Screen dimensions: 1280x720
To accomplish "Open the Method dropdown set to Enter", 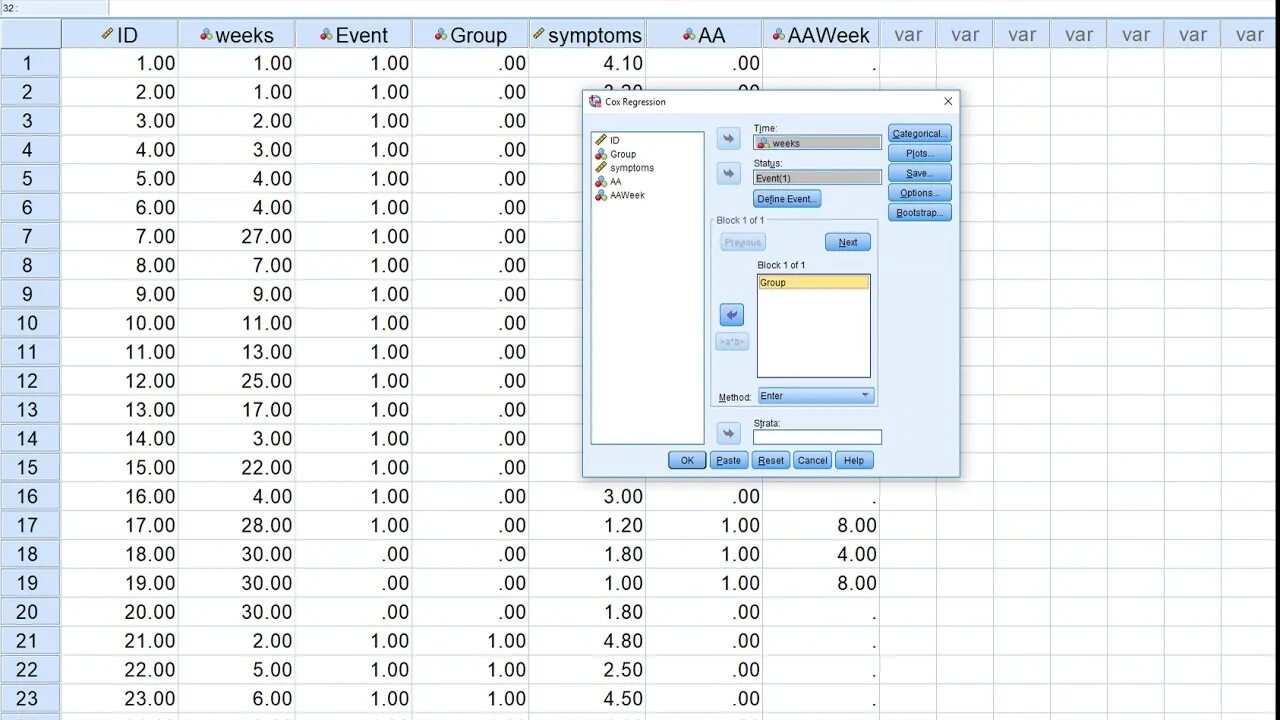I will pos(816,396).
